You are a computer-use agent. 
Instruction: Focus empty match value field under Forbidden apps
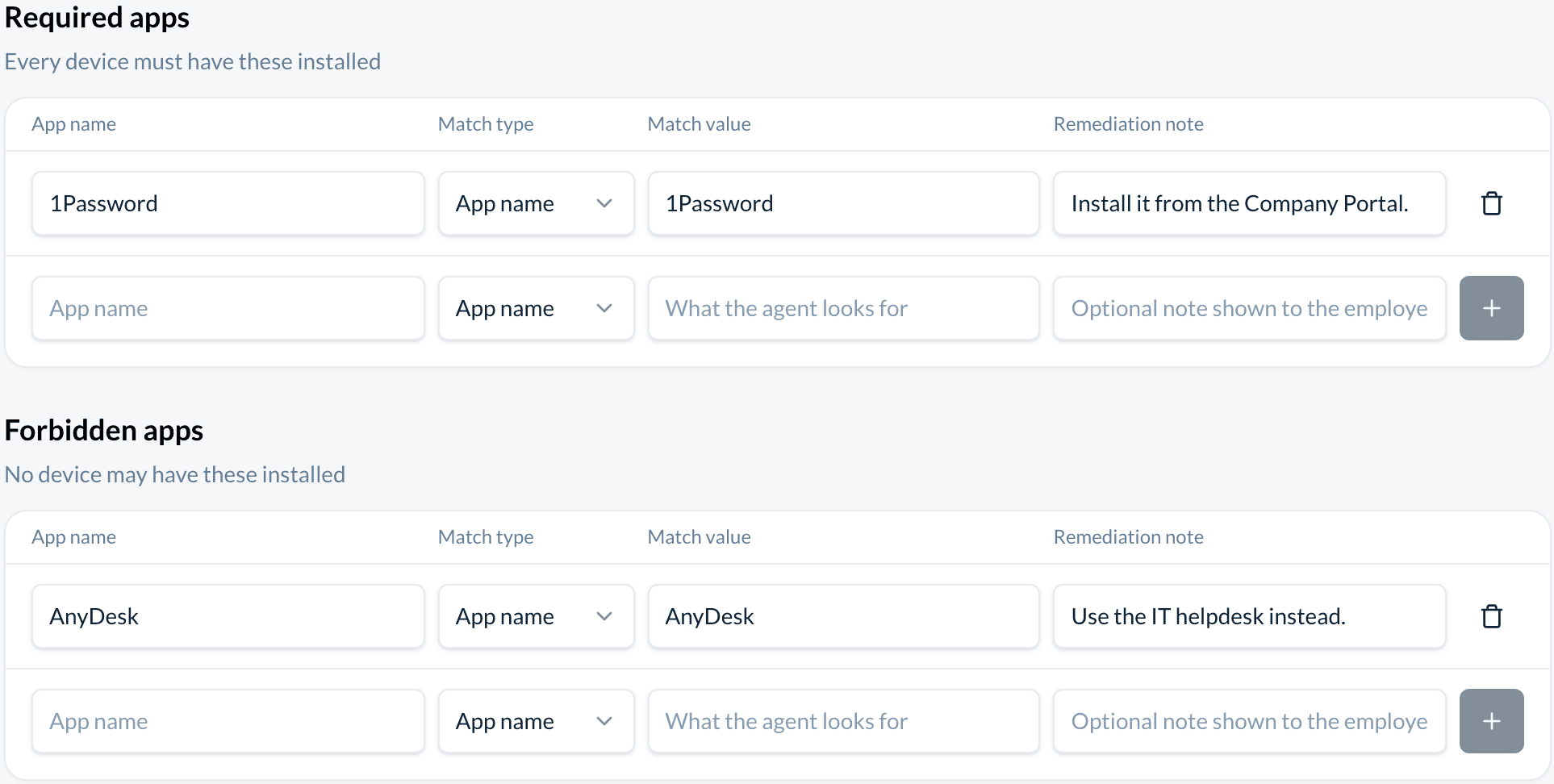pos(843,721)
